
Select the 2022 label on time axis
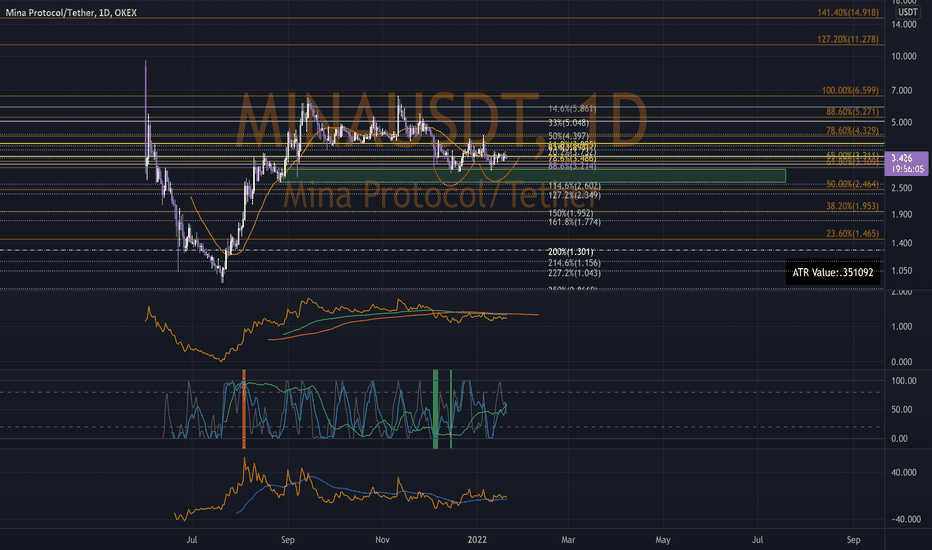click(x=477, y=540)
